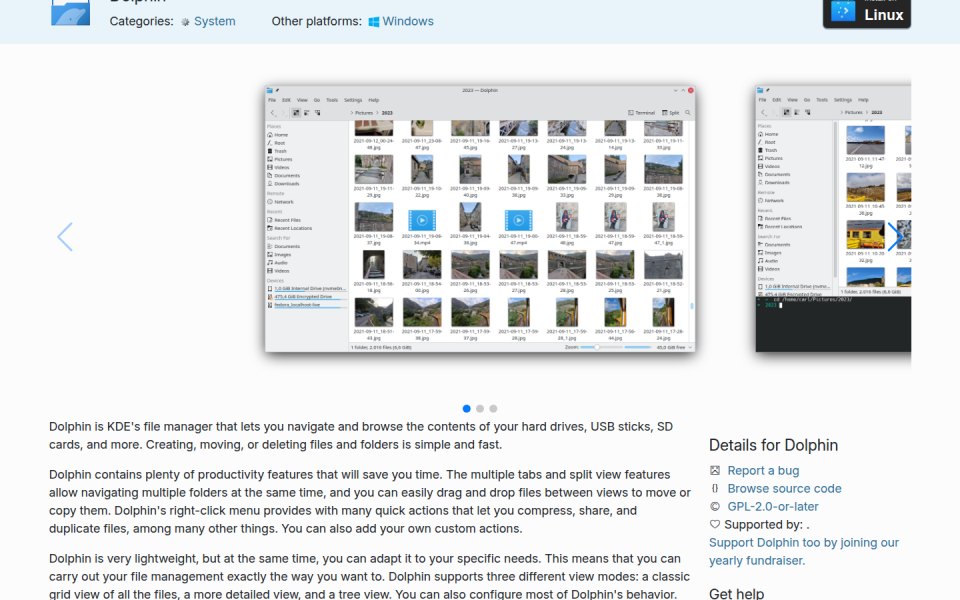Select the first carousel dot
Screen dimensions: 960x600
(467, 408)
